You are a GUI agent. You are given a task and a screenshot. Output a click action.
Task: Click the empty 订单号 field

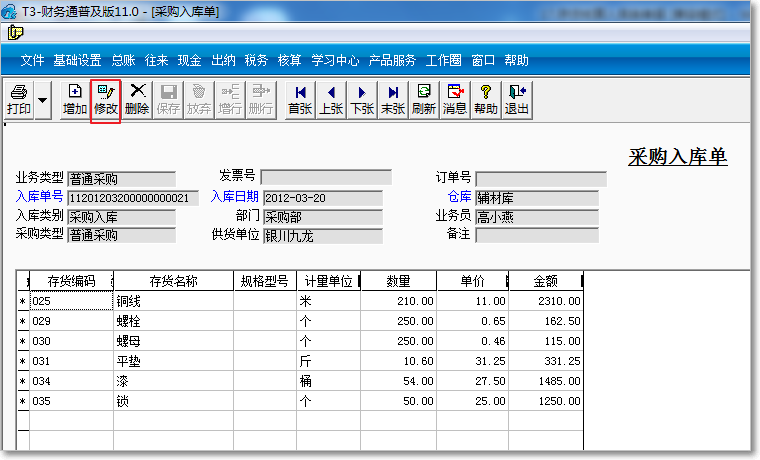541,179
